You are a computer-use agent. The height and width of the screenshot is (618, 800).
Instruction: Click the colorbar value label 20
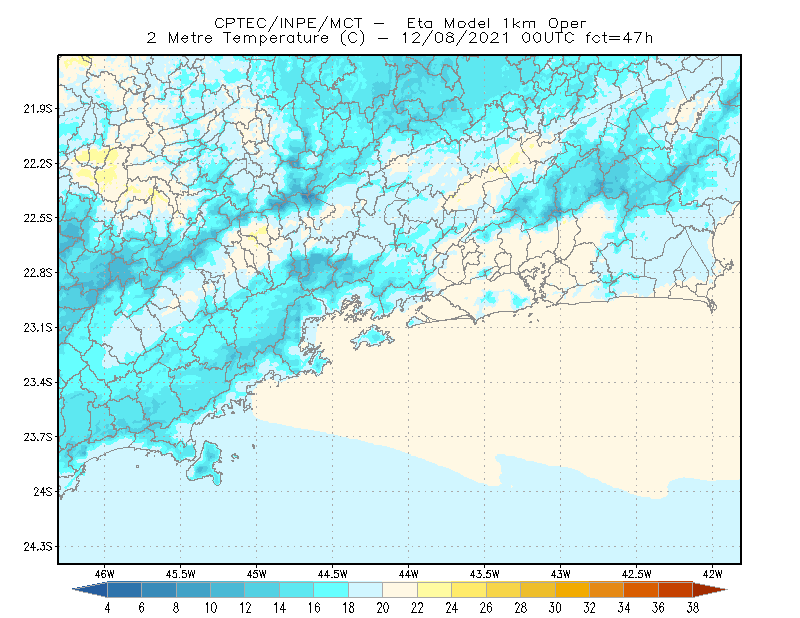[x=383, y=608]
